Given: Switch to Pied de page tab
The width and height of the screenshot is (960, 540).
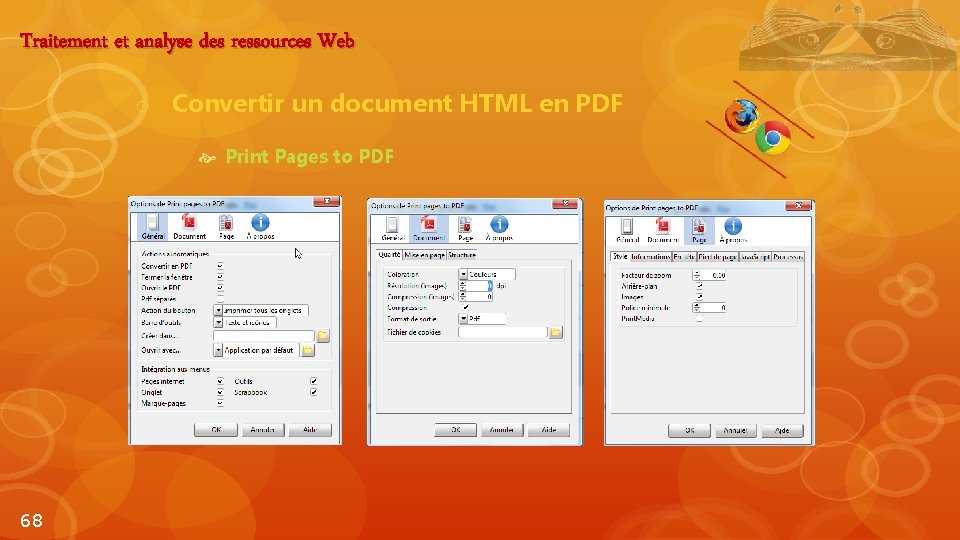Looking at the screenshot, I should (x=718, y=257).
